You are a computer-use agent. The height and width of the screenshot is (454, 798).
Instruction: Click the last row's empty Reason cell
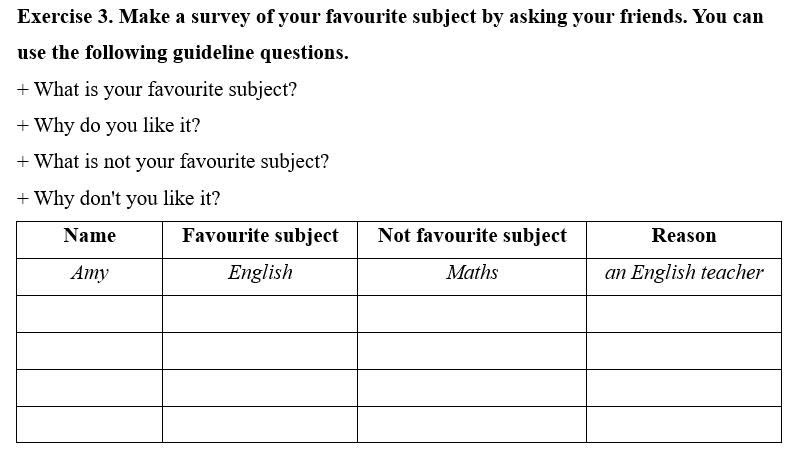pos(684,424)
